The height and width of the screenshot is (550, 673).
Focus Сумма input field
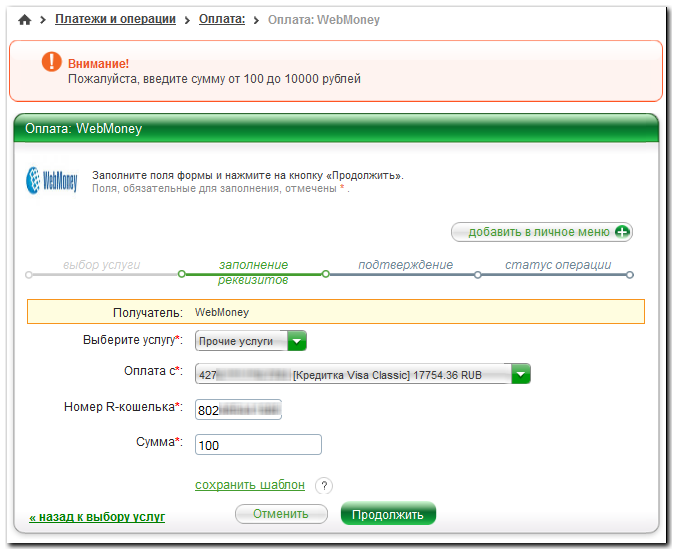point(258,445)
